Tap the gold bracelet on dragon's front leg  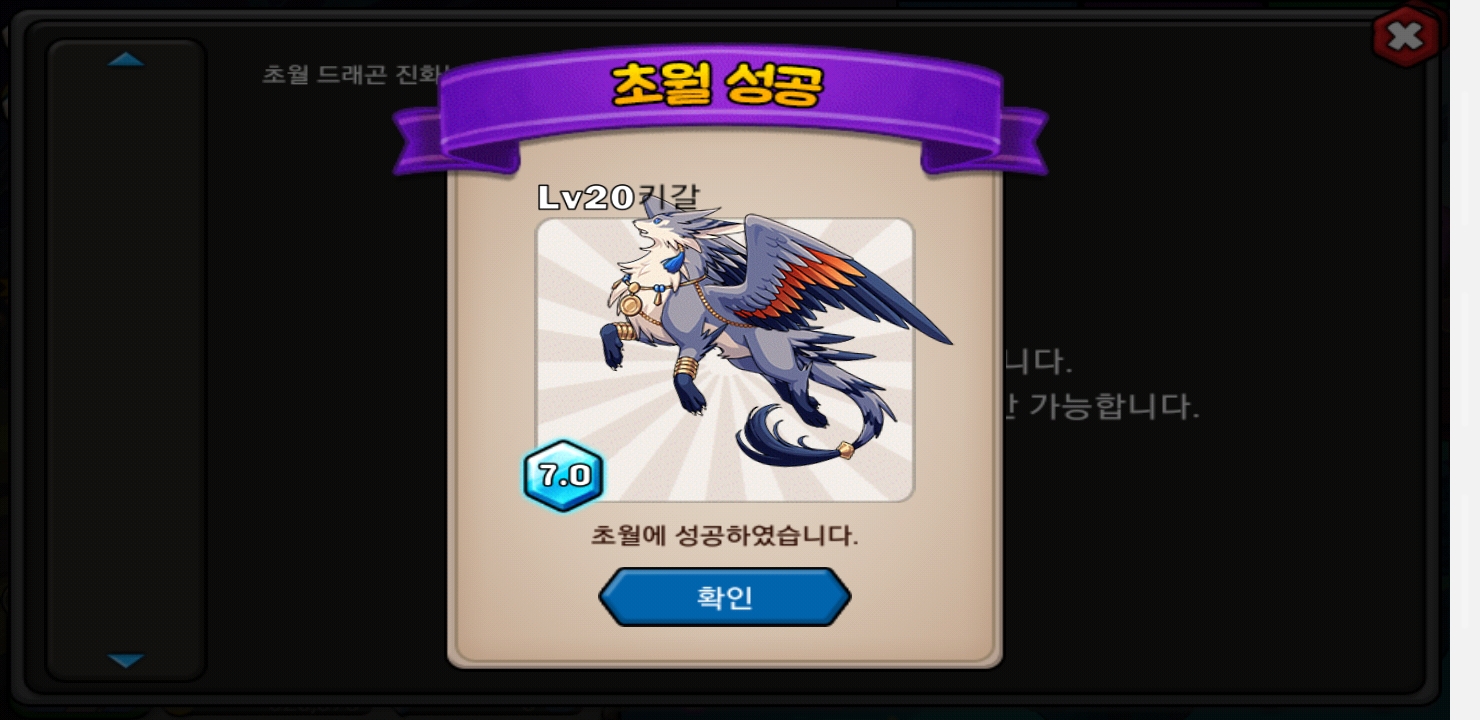coord(688,366)
